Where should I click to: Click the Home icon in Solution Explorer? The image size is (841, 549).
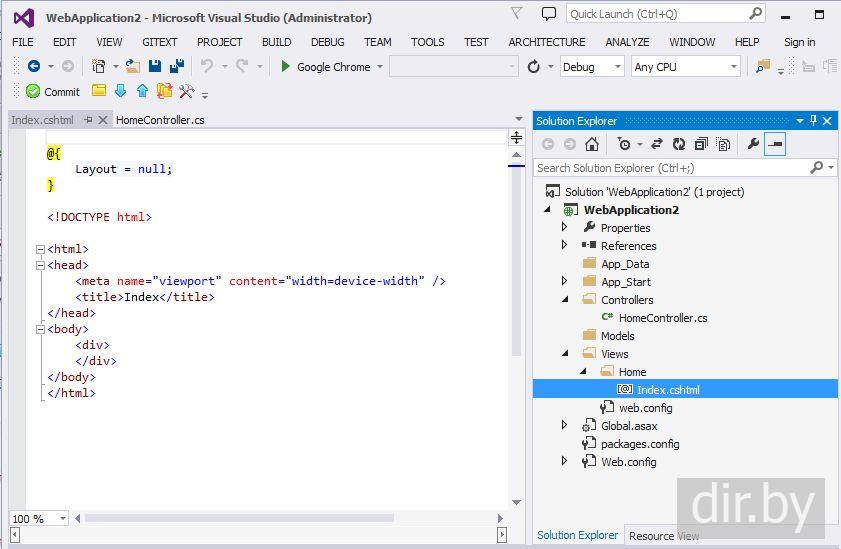point(592,144)
